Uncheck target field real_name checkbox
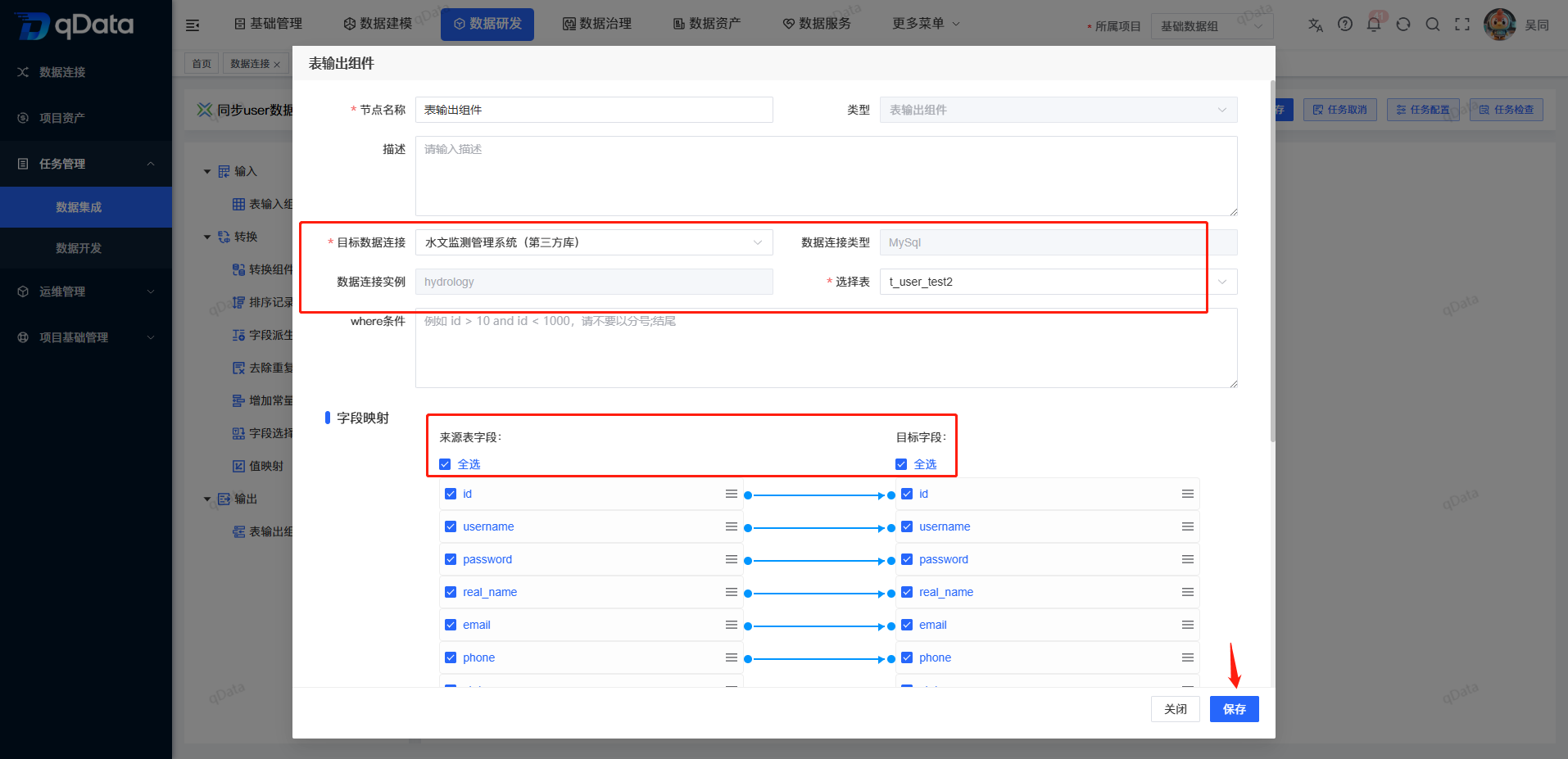Screen dimensions: 1568x759 pyautogui.click(x=907, y=592)
